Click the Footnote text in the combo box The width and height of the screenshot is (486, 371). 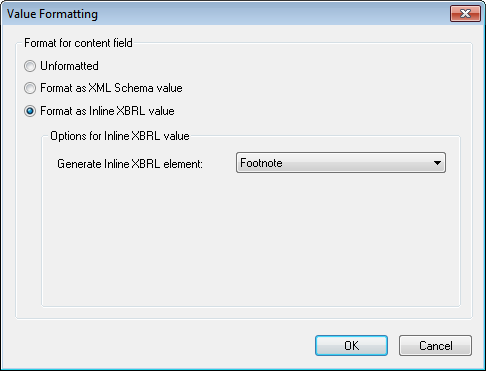click(261, 163)
